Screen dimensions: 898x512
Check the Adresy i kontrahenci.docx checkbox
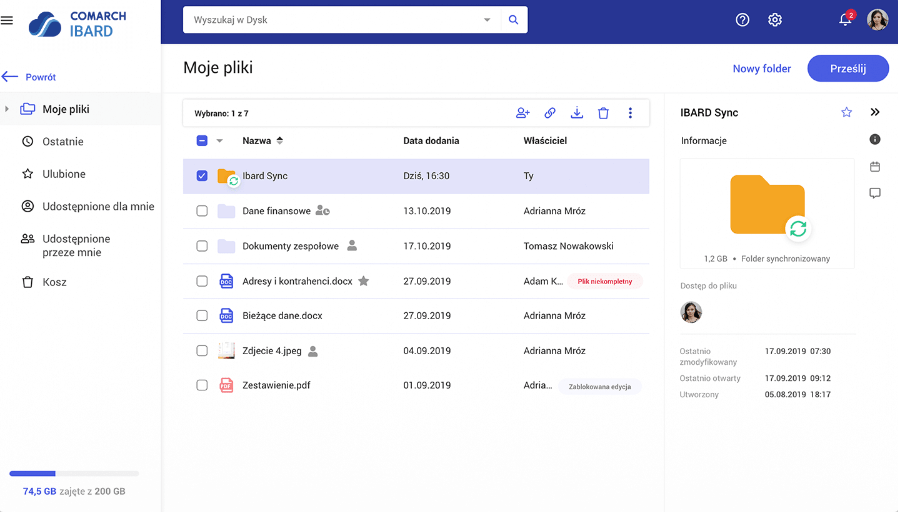(202, 281)
